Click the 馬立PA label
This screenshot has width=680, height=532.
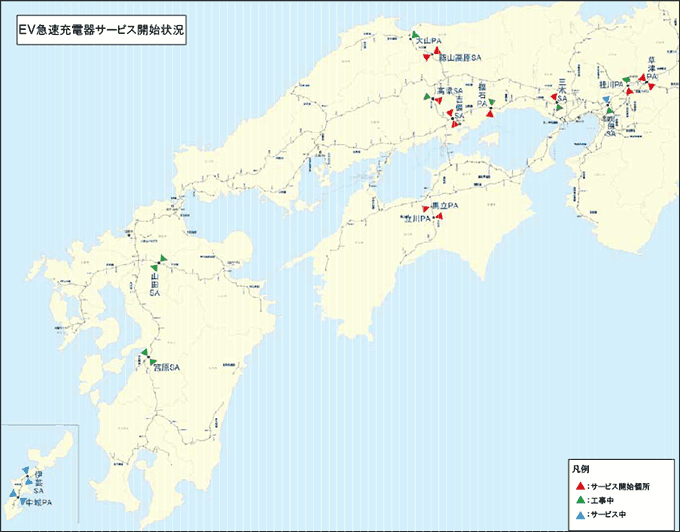tap(445, 205)
